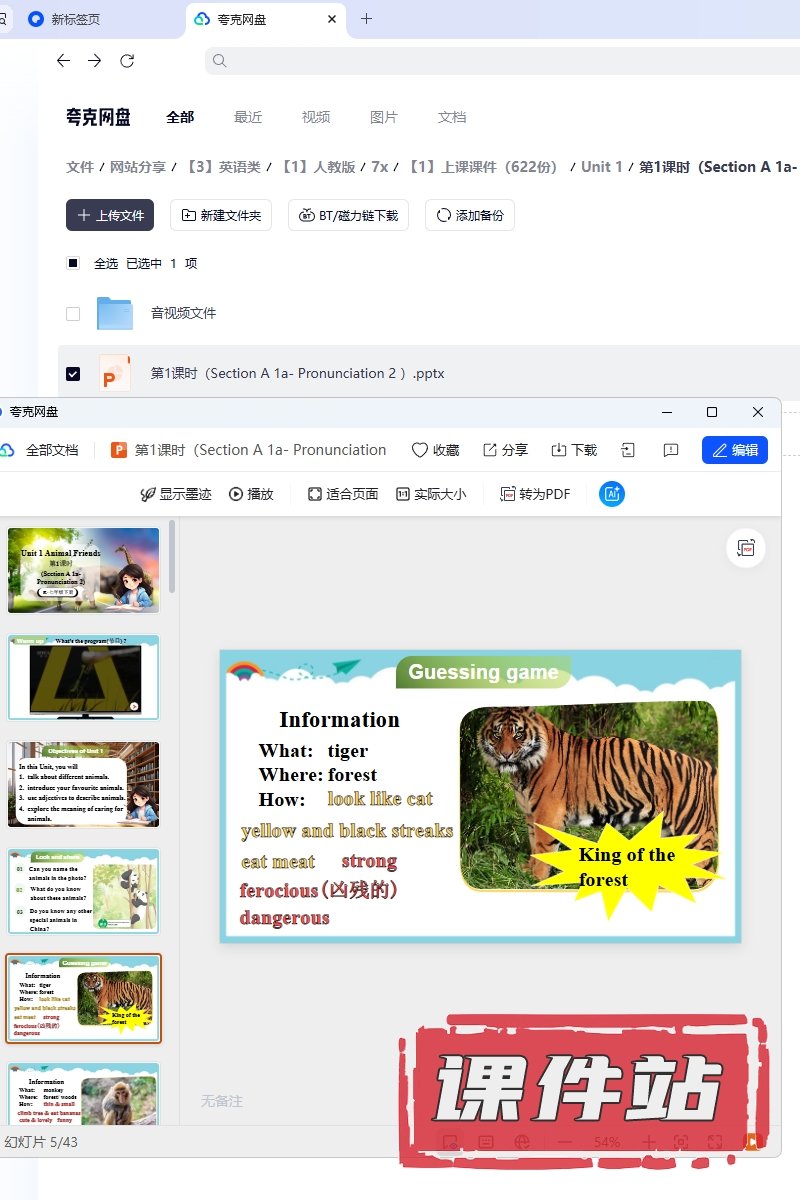Open the AI assistant blue icon
The image size is (800, 1200).
click(612, 493)
